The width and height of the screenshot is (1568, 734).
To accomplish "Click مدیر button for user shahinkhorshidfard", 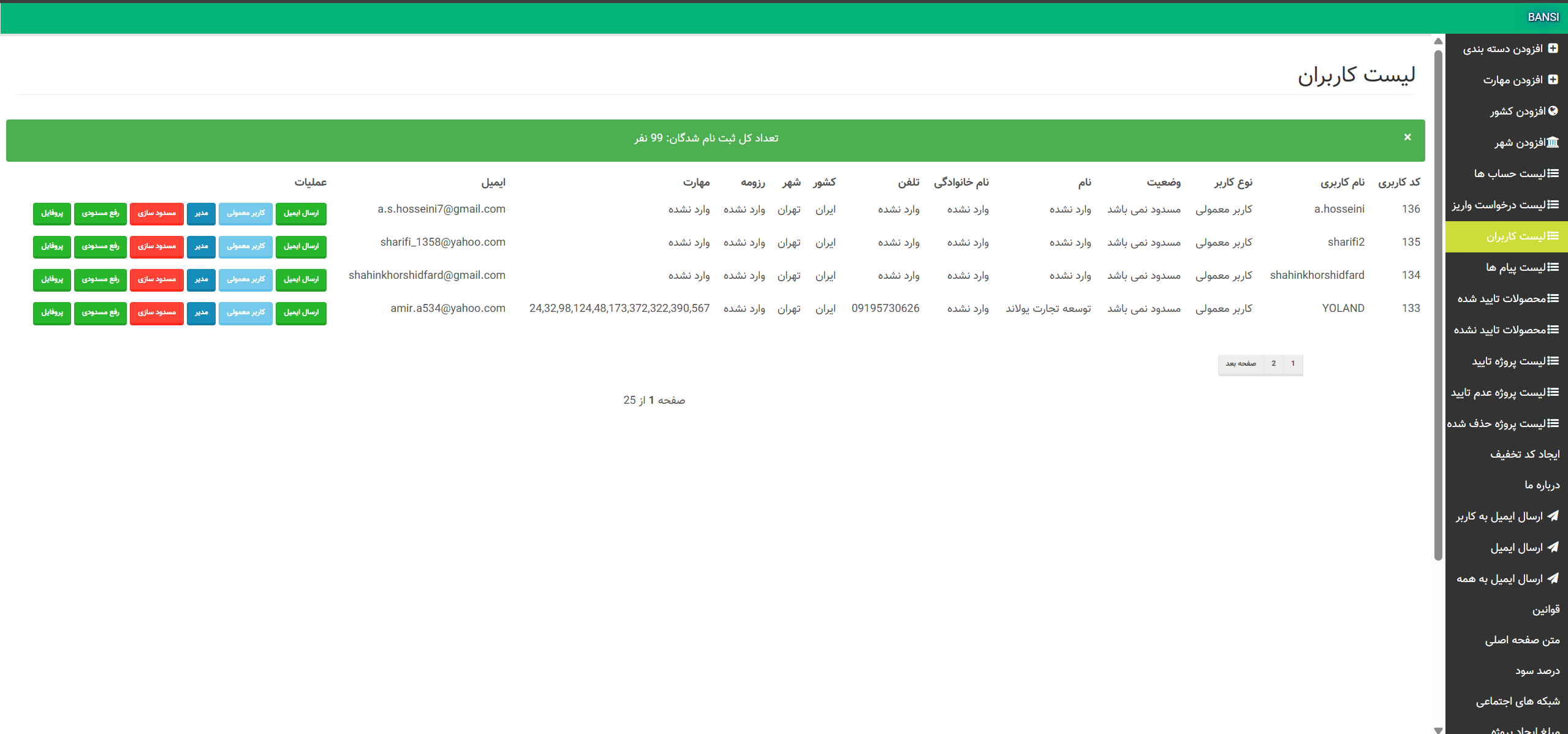I will (x=201, y=279).
